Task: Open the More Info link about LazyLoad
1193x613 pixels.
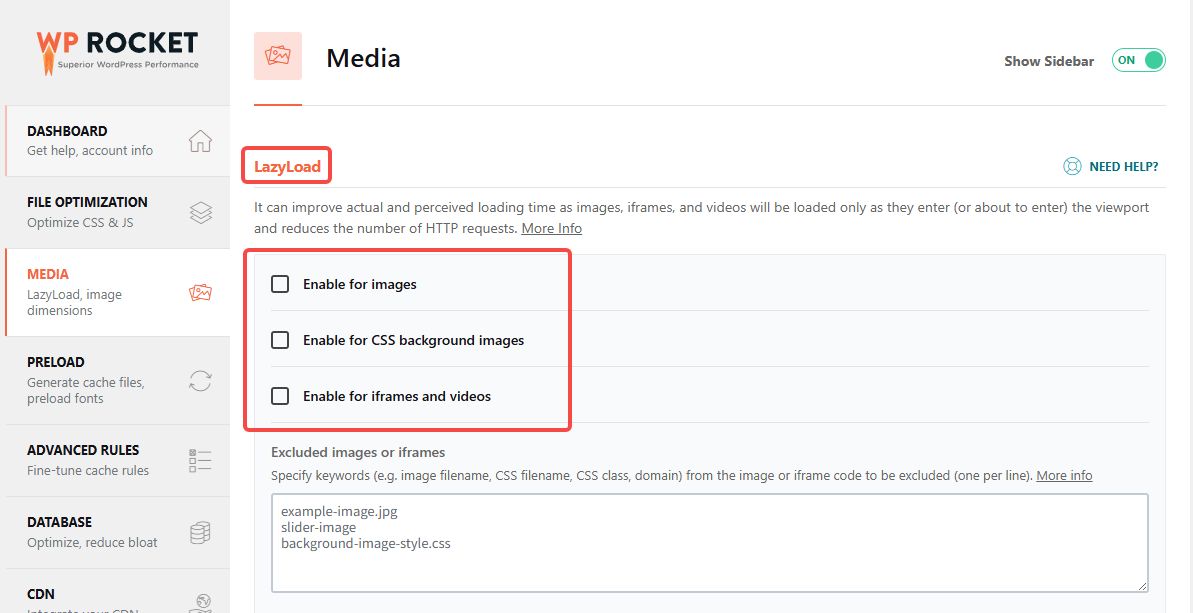Action: [551, 228]
